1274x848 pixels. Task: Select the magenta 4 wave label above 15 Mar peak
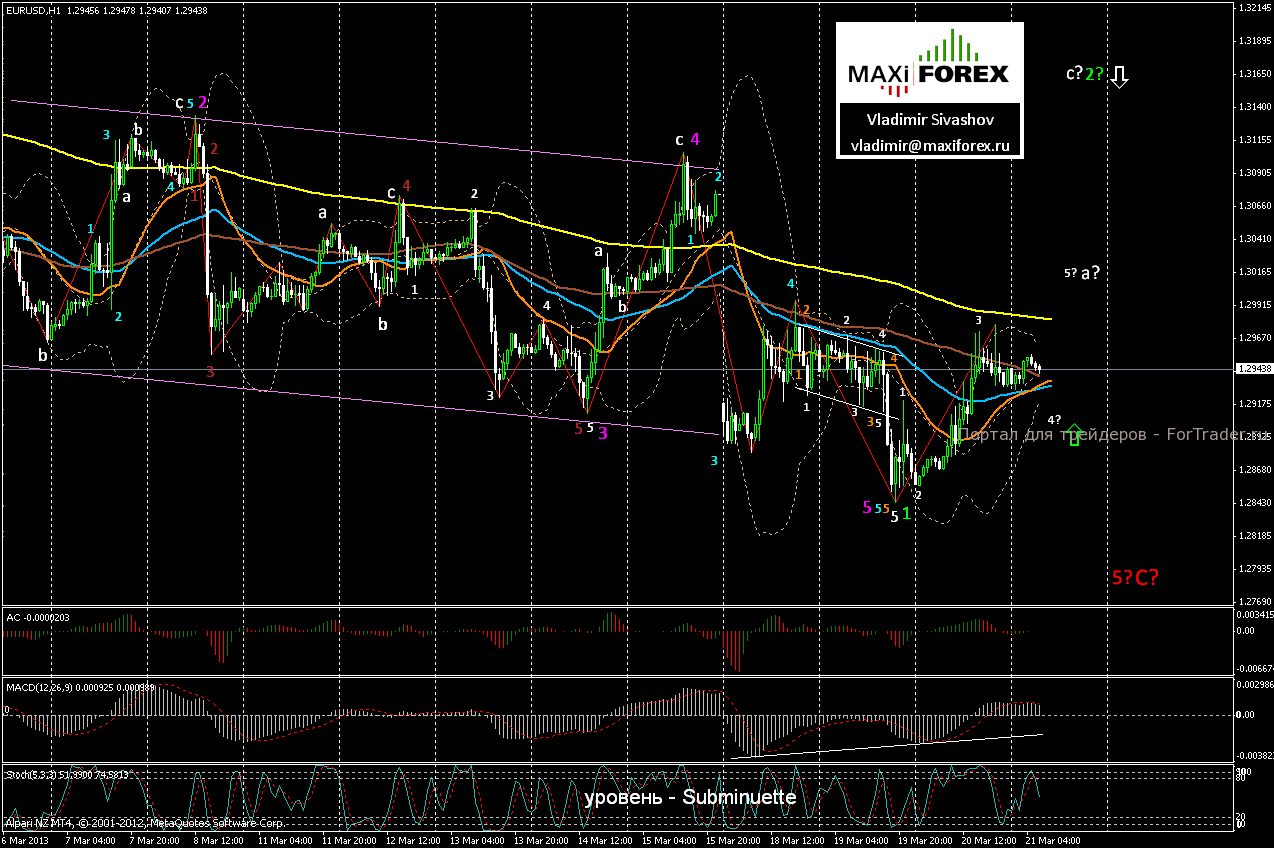point(694,139)
